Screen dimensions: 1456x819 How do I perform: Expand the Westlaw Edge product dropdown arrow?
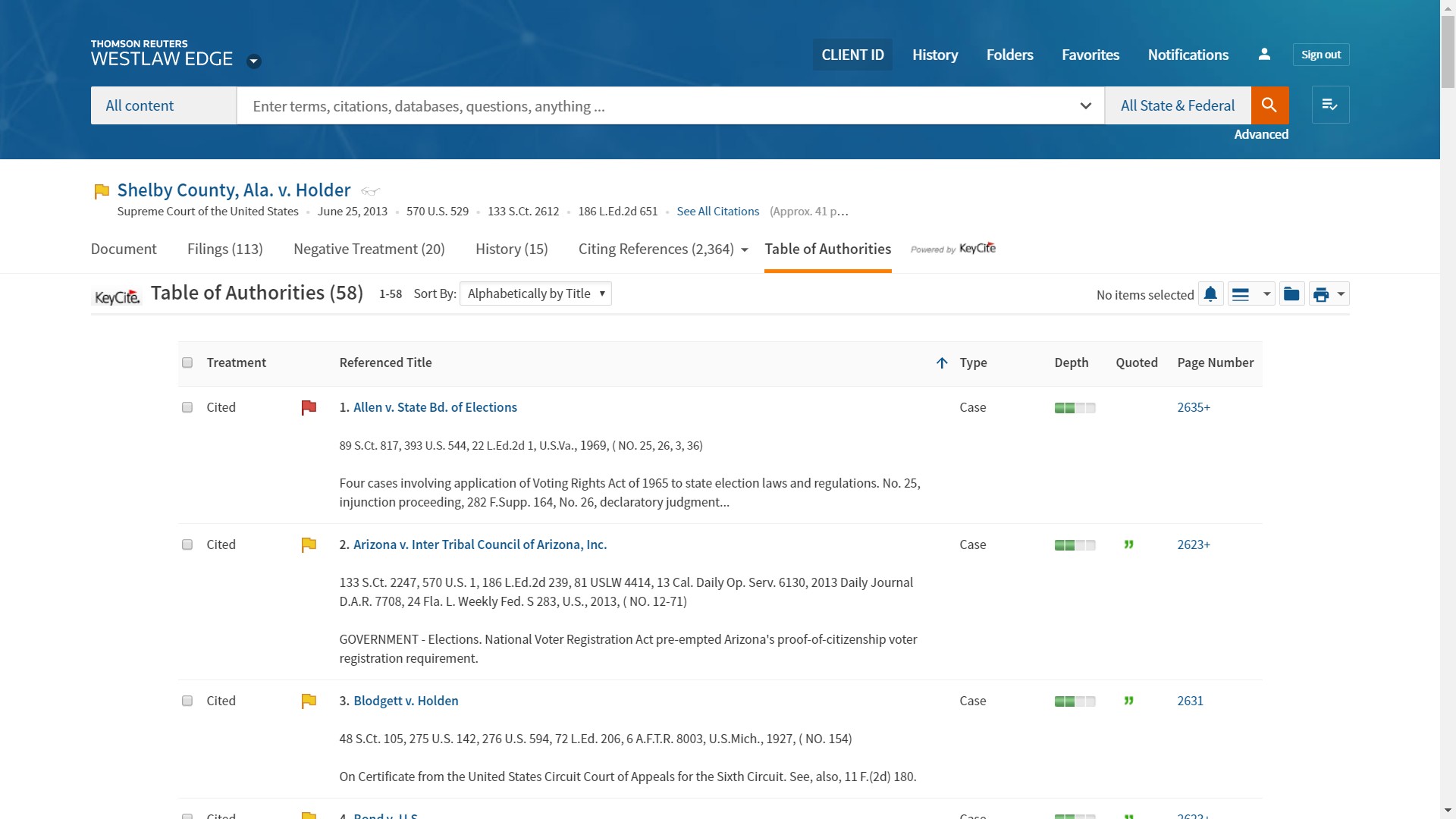coord(254,61)
